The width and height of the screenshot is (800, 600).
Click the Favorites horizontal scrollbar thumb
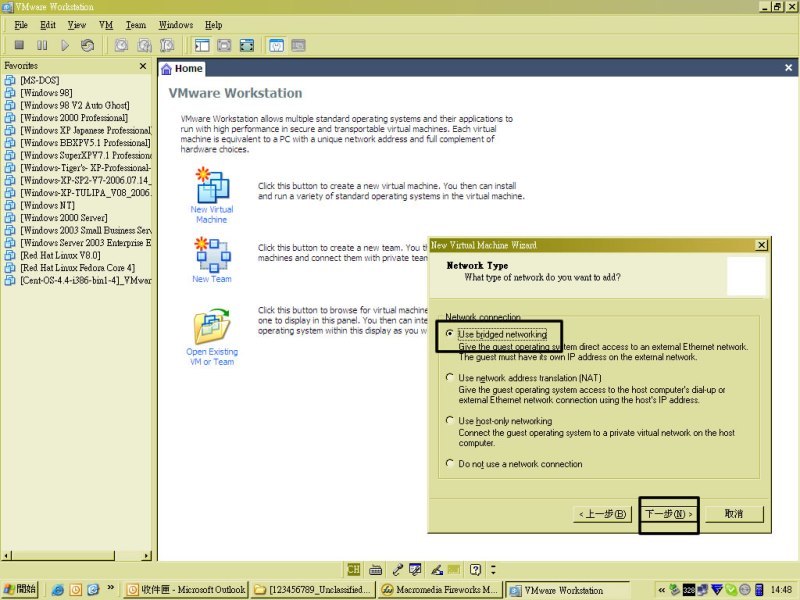63,556
